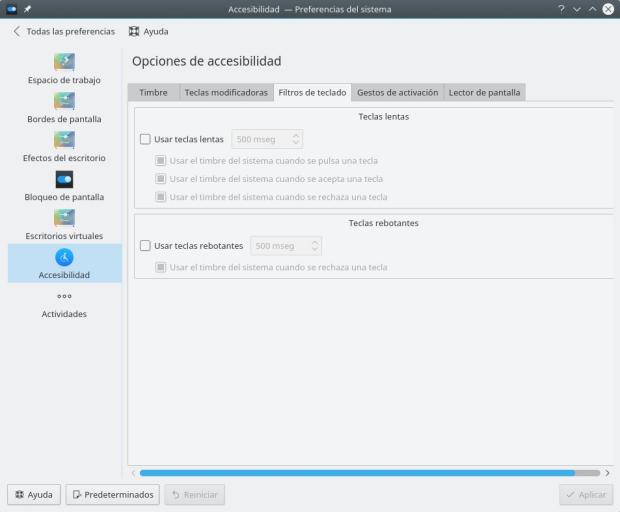Open Actividades three-dots icon

pyautogui.click(x=64, y=296)
